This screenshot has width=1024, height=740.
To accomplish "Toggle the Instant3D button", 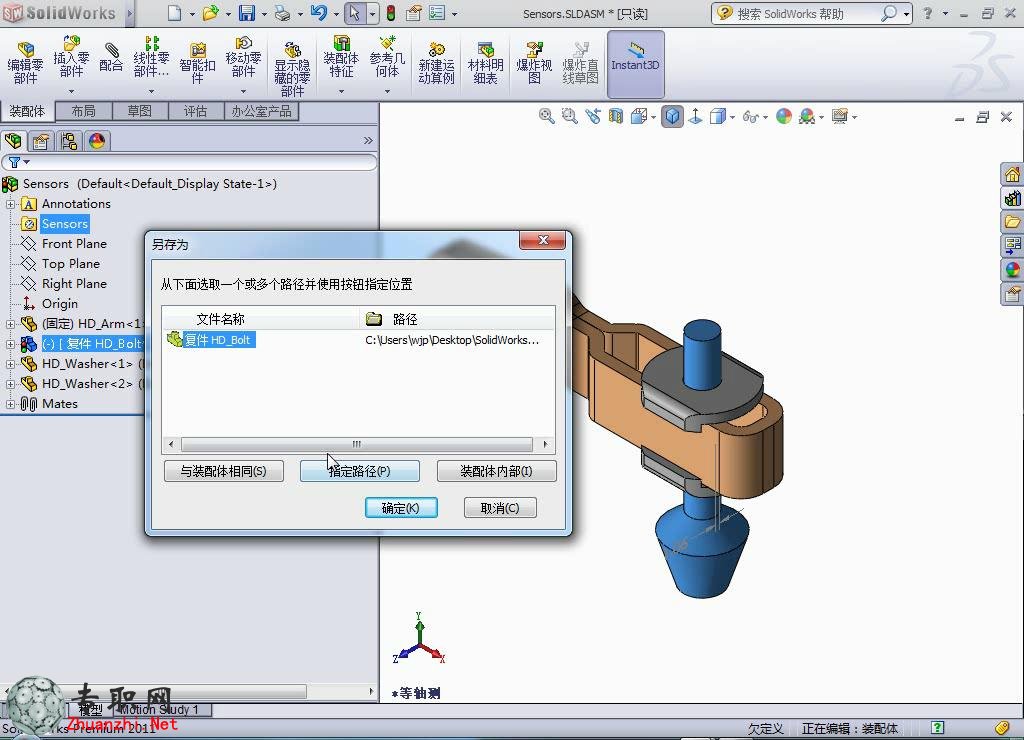I will tap(635, 63).
